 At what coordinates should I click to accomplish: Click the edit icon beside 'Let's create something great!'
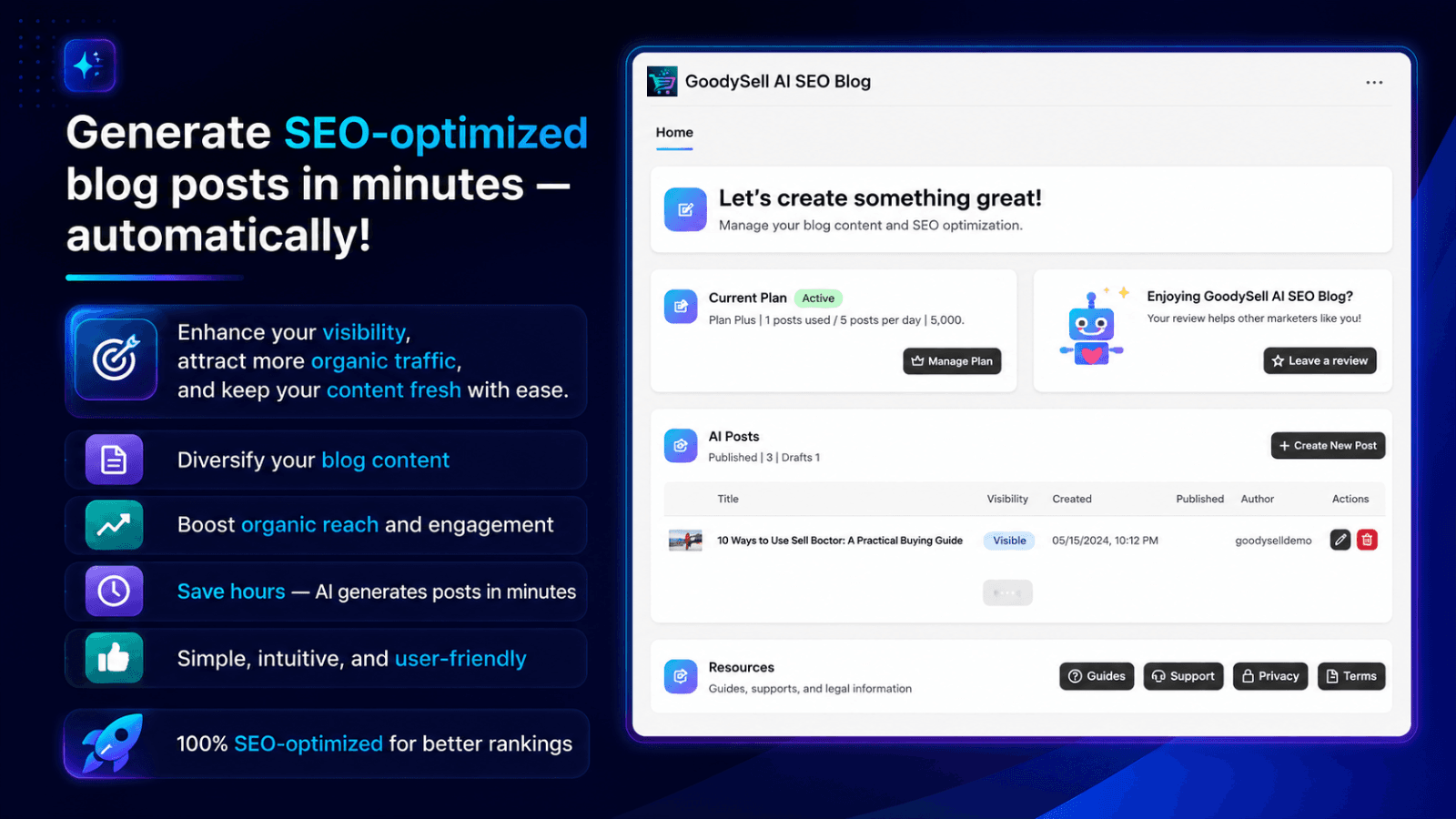[685, 209]
